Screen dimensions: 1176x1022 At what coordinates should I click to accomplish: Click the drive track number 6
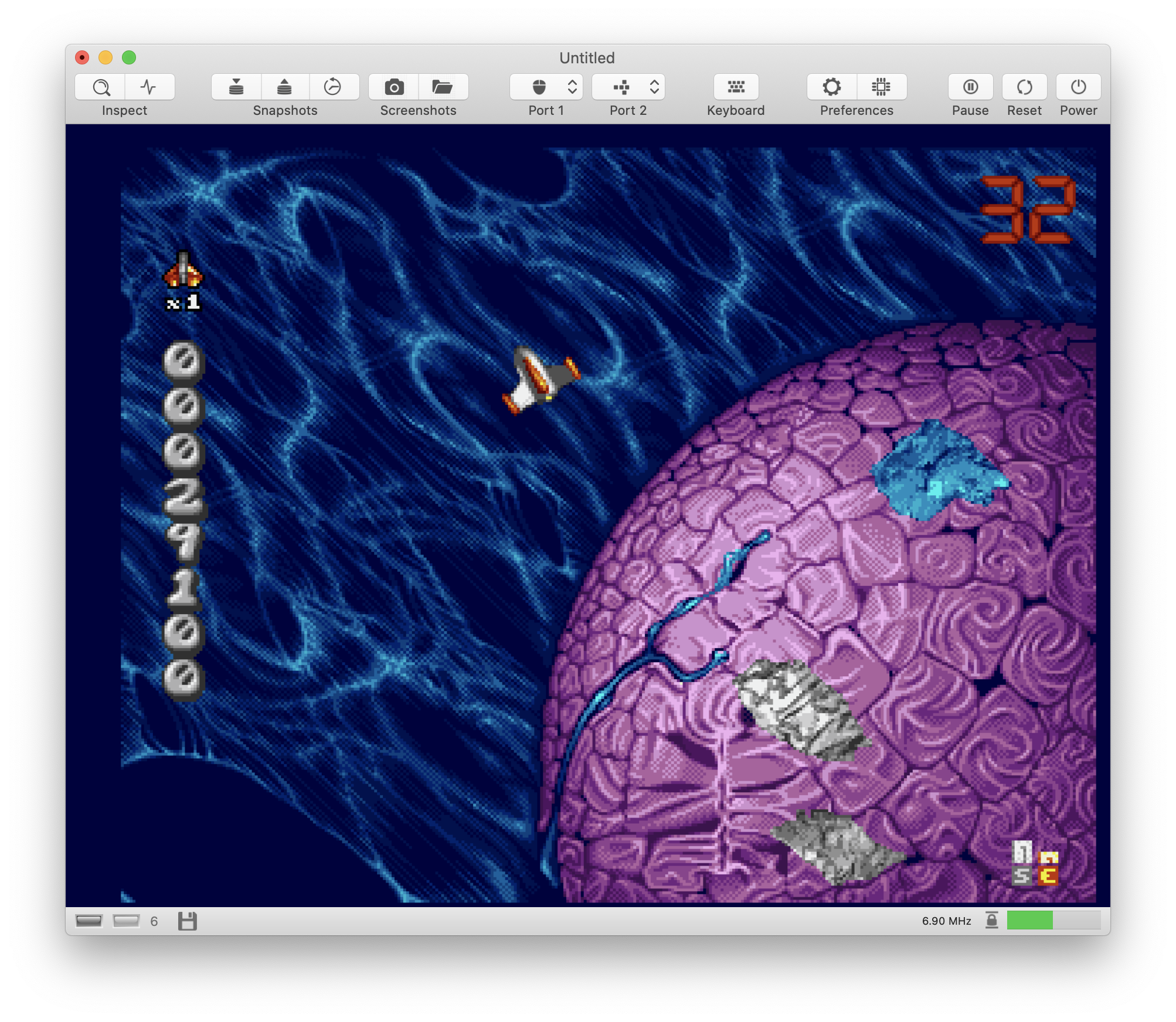pyautogui.click(x=154, y=921)
